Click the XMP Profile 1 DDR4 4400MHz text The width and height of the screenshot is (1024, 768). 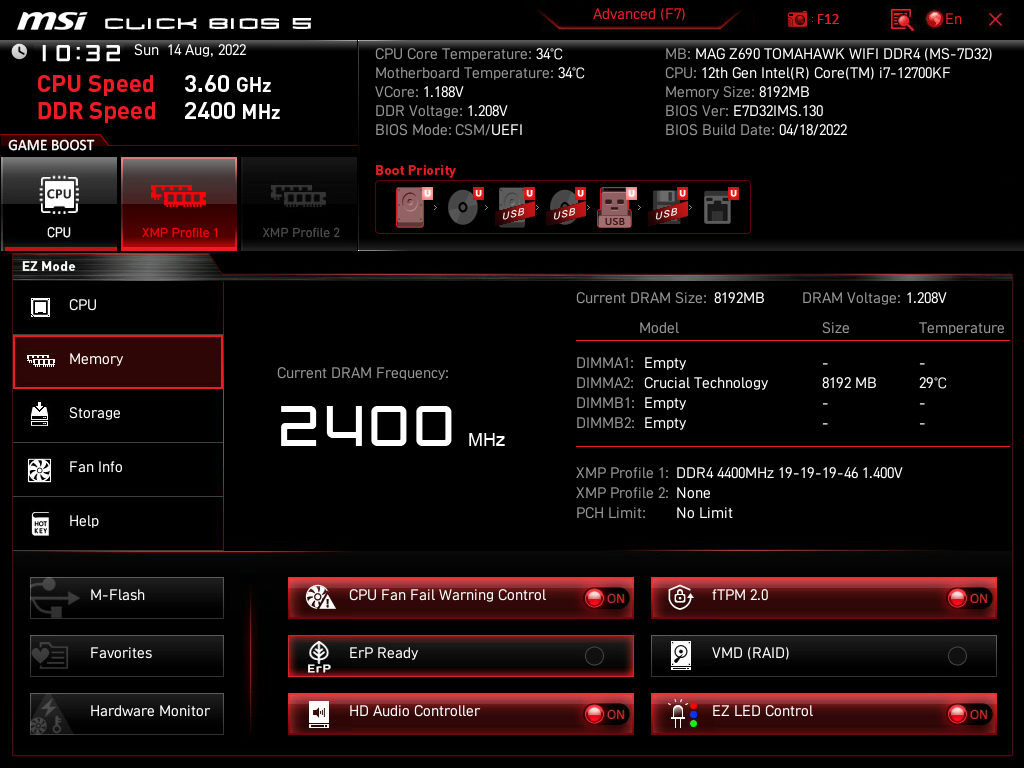click(789, 473)
